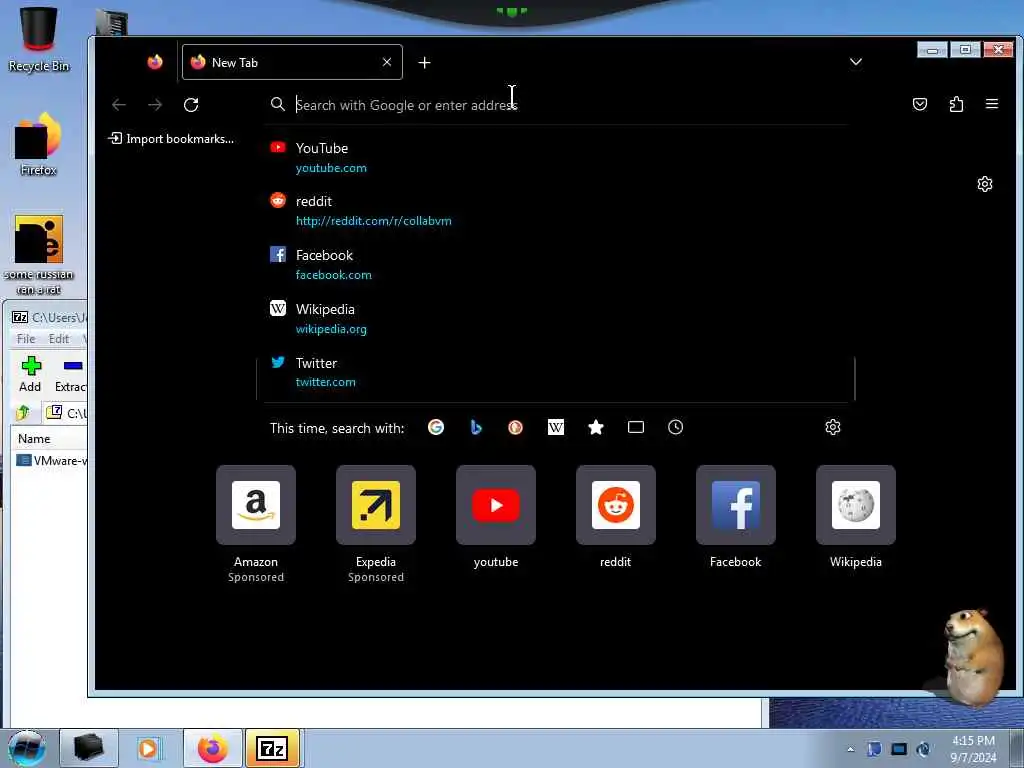Click Add button in 7-Zip toolbar
Viewport: 1024px width, 768px height.
[x=30, y=374]
